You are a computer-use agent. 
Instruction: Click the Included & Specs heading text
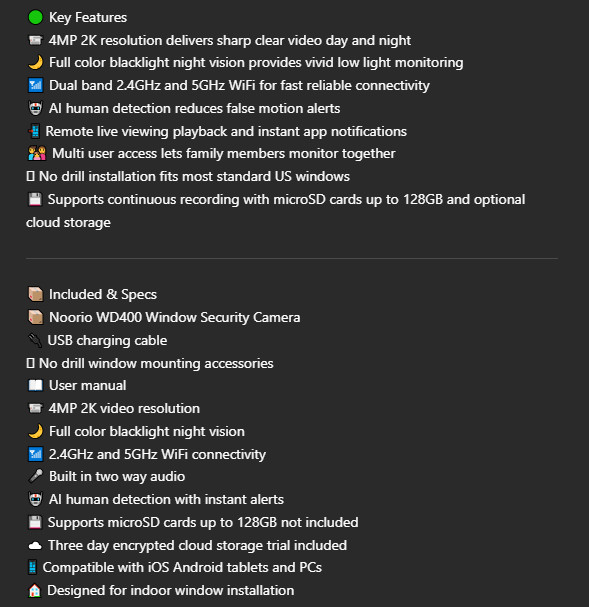[x=103, y=295]
